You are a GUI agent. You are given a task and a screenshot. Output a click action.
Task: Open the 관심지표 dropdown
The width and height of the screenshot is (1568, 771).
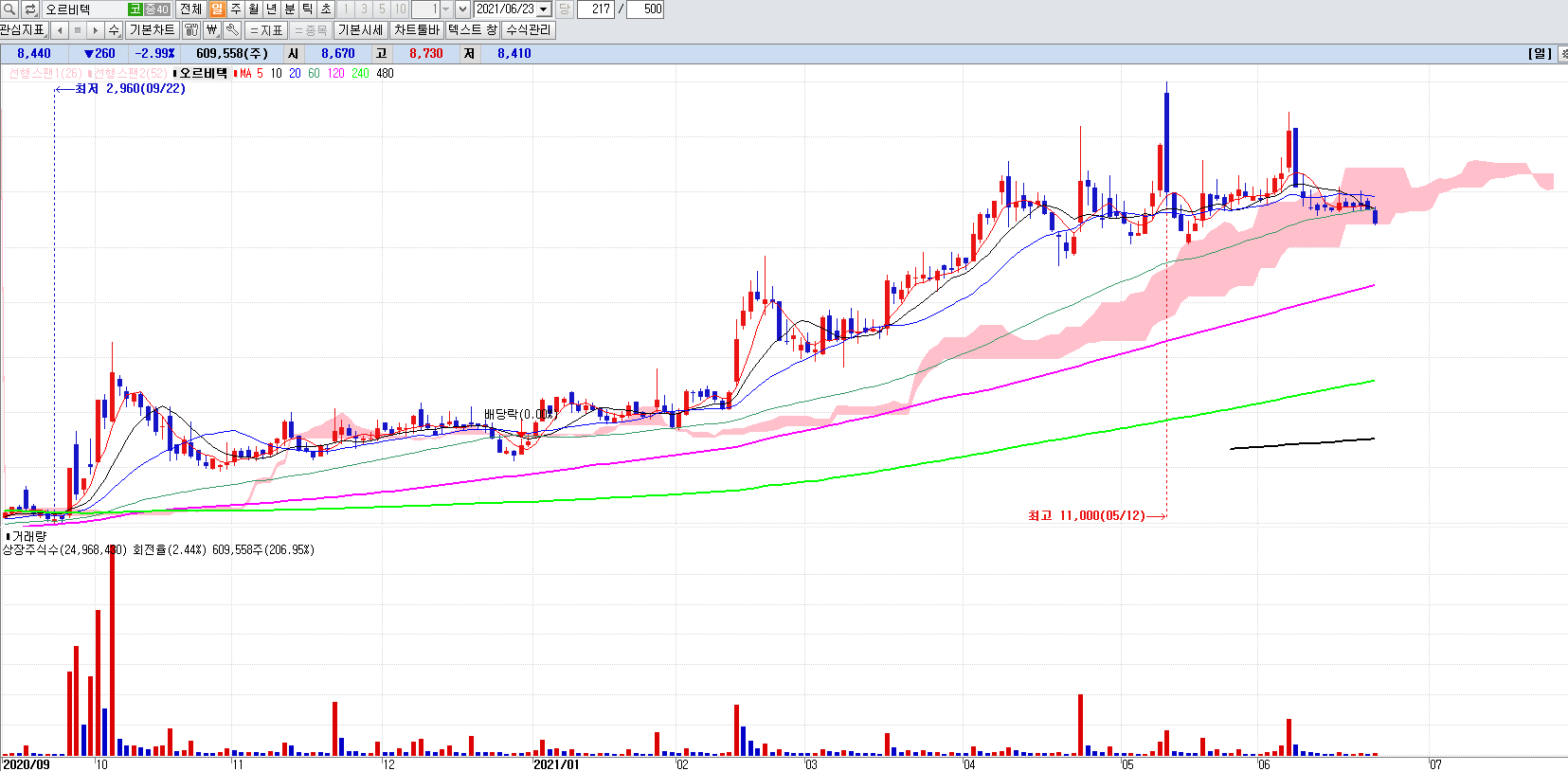(x=23, y=30)
